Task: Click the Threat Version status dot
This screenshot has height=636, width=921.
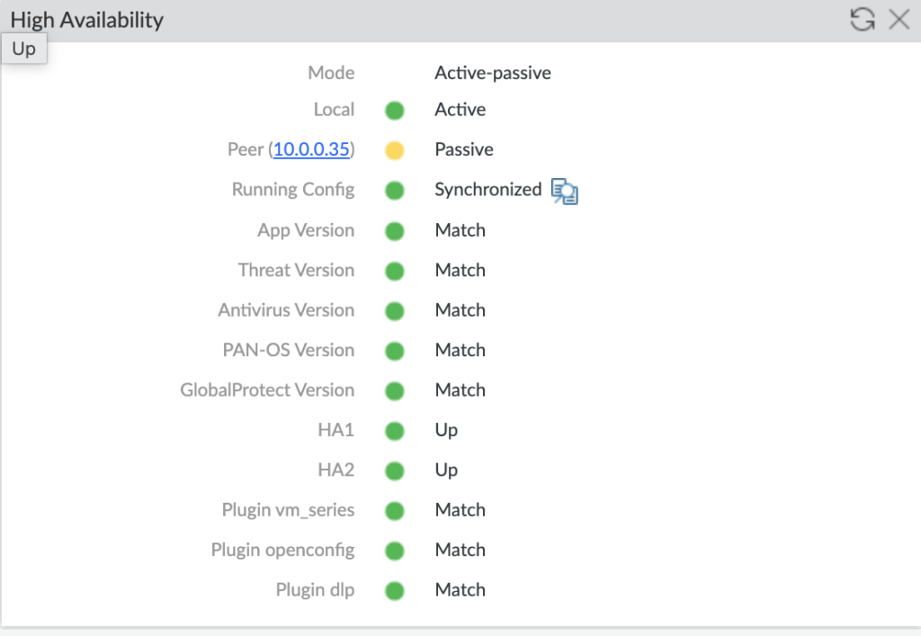Action: click(394, 270)
